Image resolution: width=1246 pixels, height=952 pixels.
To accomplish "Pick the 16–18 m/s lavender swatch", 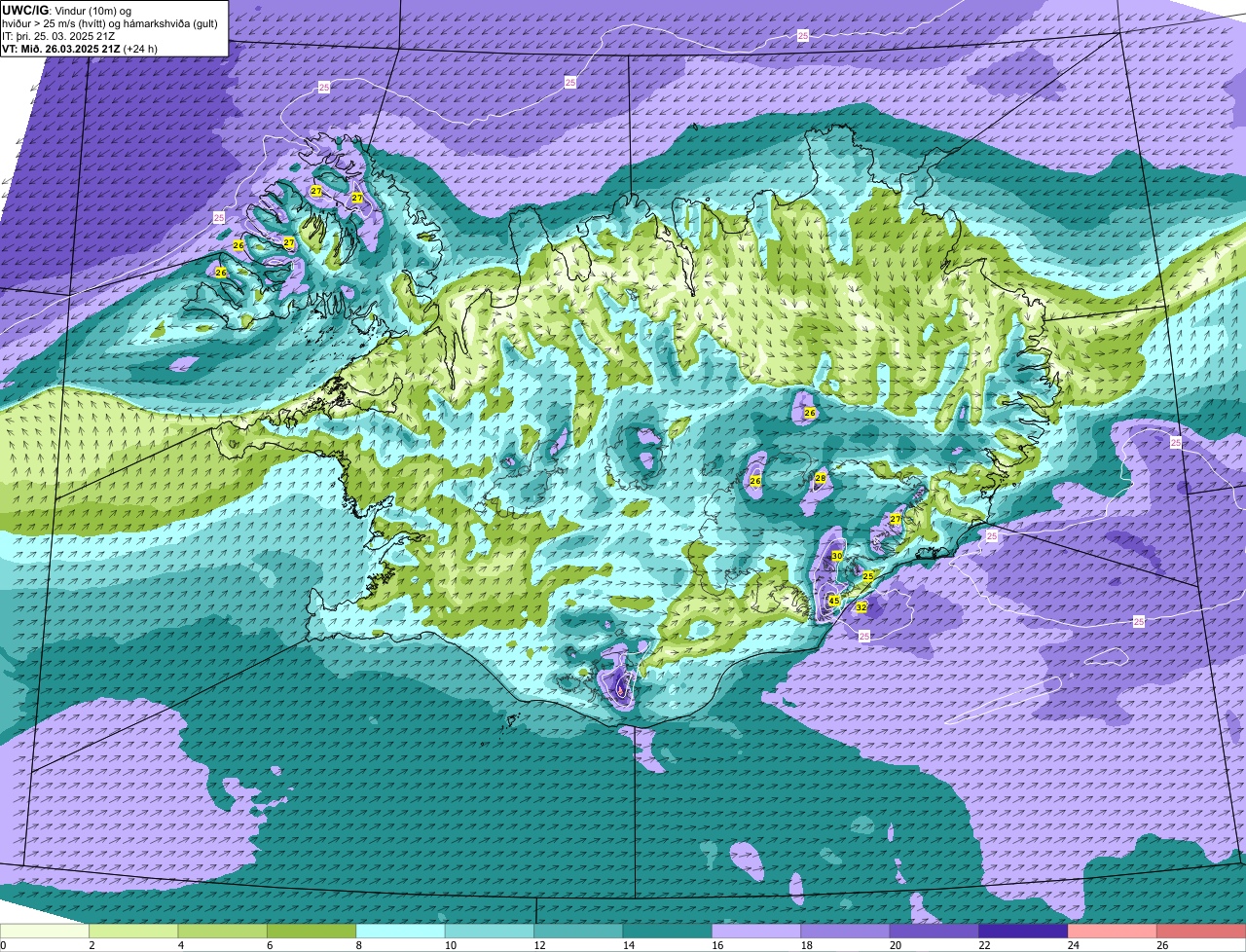I will 756,931.
